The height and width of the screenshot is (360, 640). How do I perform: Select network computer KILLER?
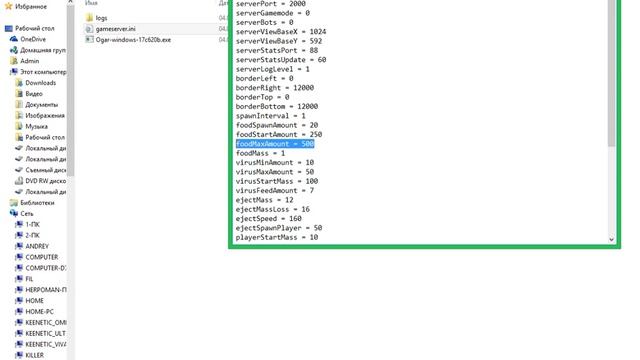pos(29,355)
